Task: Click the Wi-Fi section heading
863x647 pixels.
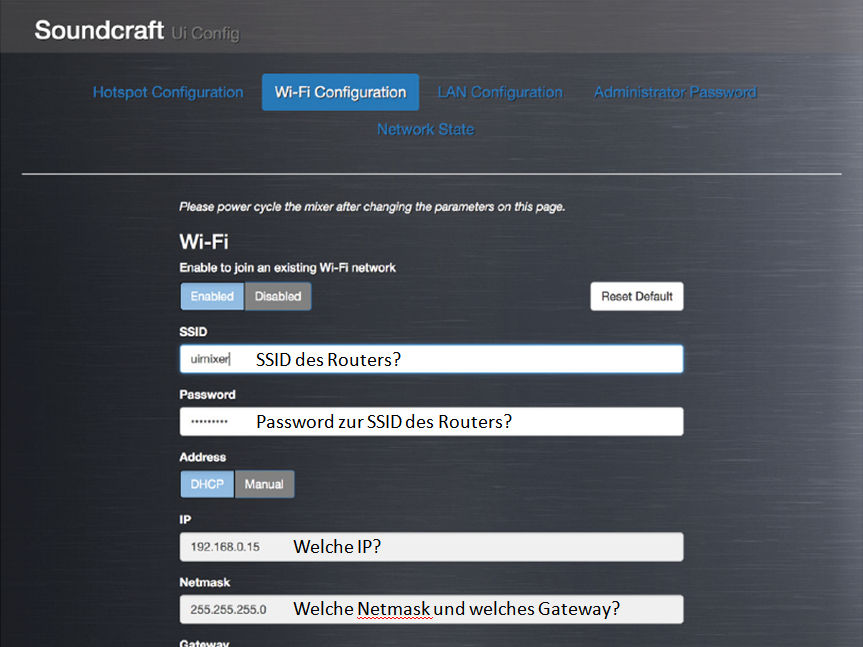Action: 204,242
